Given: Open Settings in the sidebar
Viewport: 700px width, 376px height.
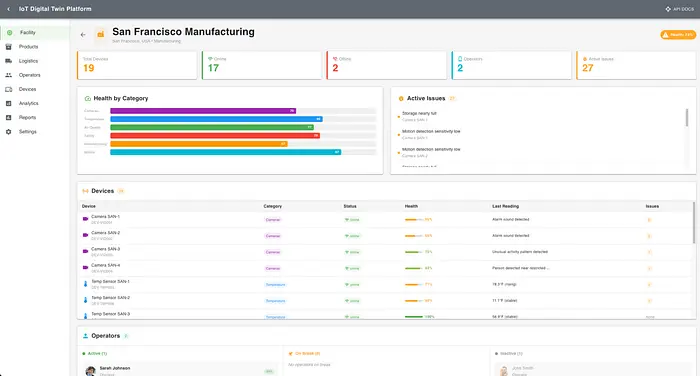Looking at the screenshot, I should 34,132.
